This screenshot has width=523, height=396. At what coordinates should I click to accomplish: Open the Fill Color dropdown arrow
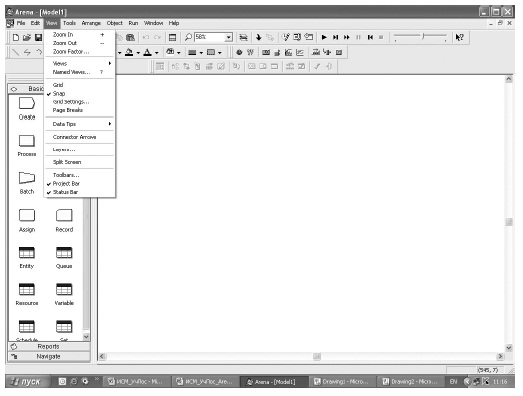[138, 53]
